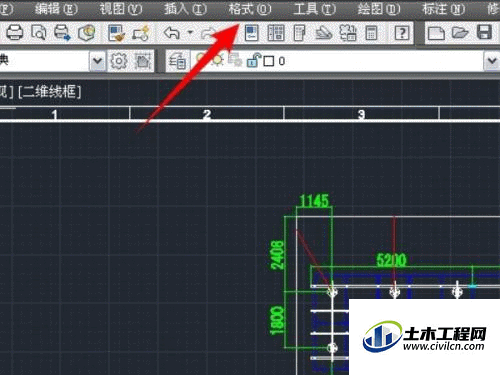Click the Plot (print) icon
This screenshot has width=500, height=375.
pos(14,33)
